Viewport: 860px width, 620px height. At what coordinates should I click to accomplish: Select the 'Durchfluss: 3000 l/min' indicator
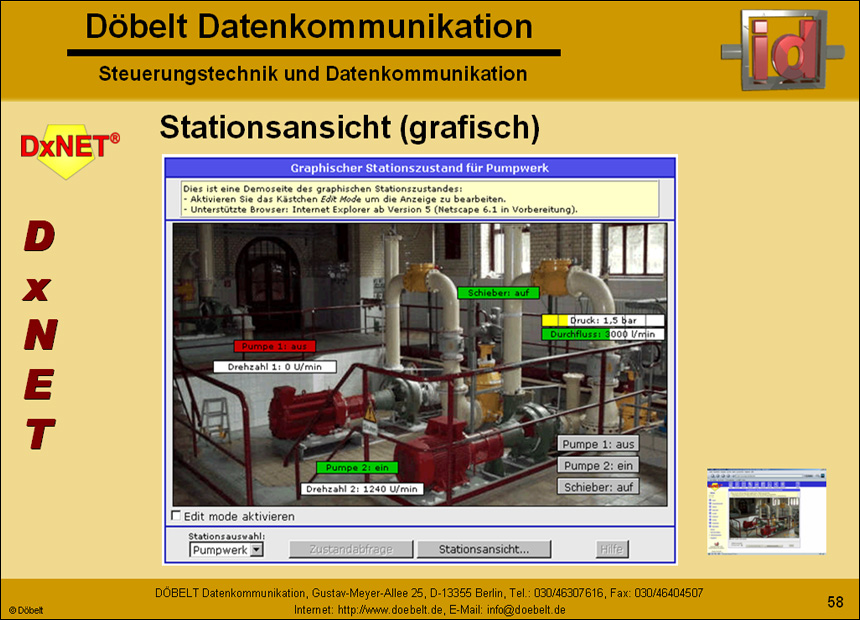[601, 333]
